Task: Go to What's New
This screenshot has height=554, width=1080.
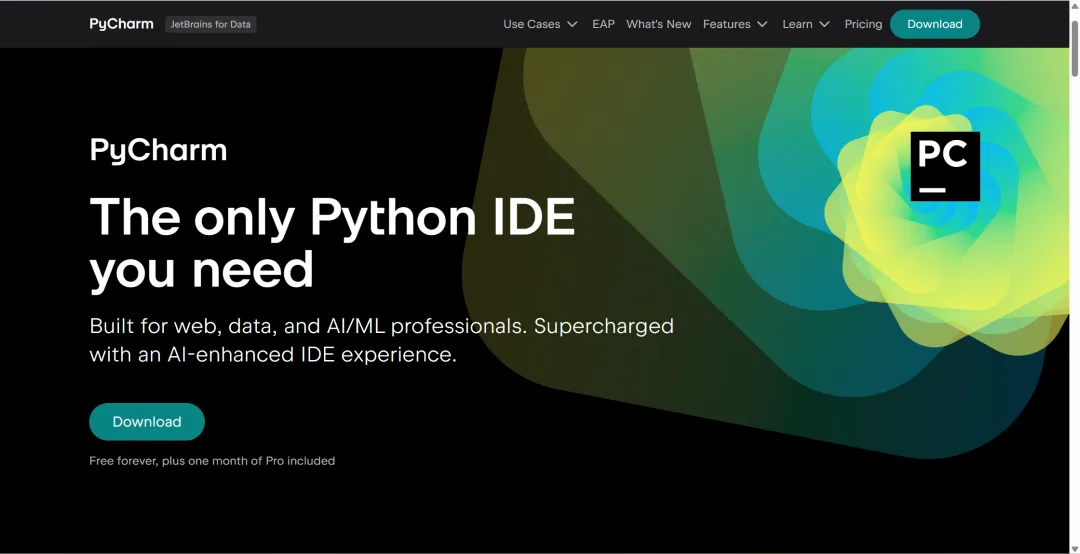Action: pyautogui.click(x=658, y=24)
